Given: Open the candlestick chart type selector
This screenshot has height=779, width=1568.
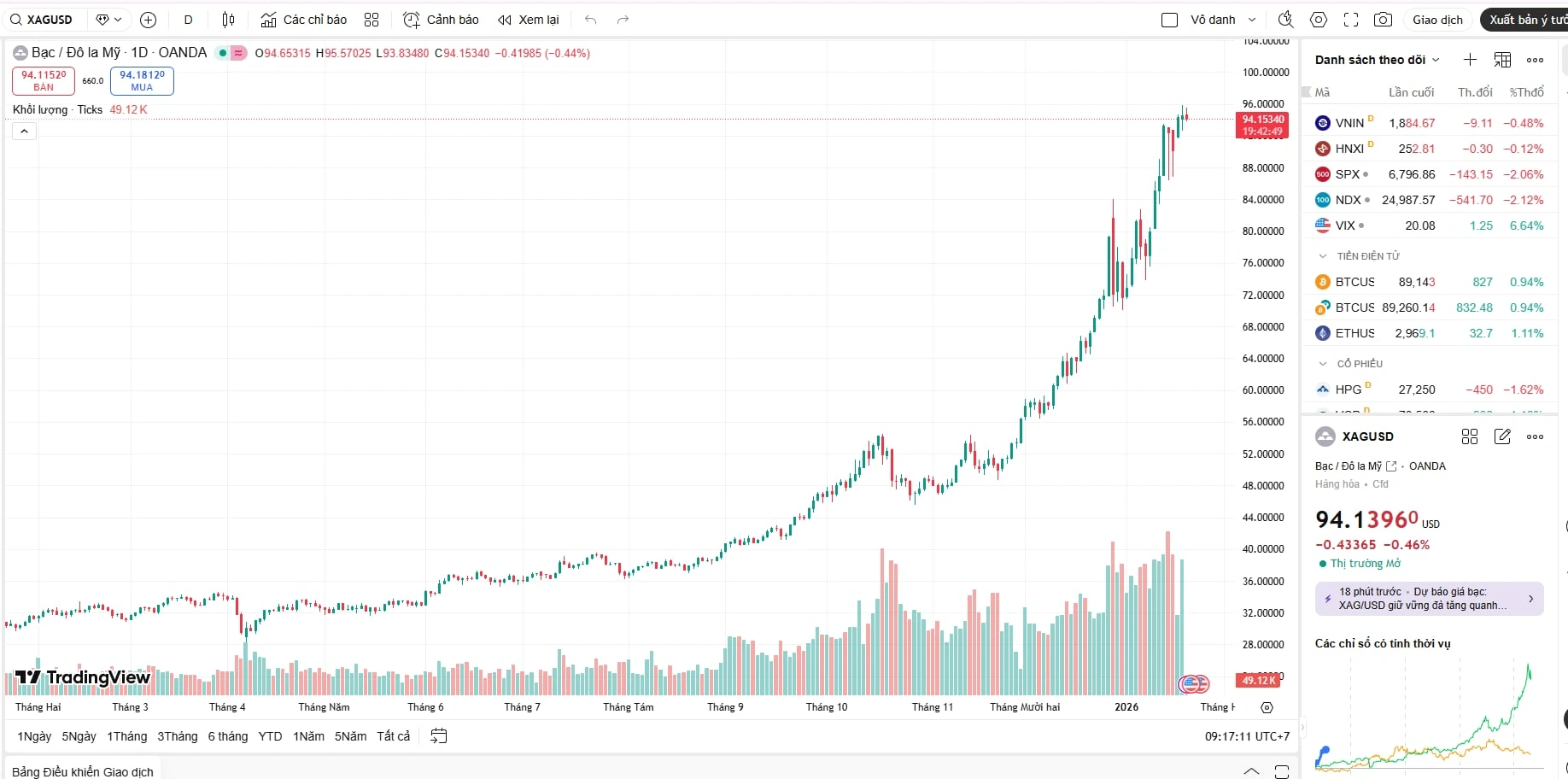Looking at the screenshot, I should click(228, 19).
